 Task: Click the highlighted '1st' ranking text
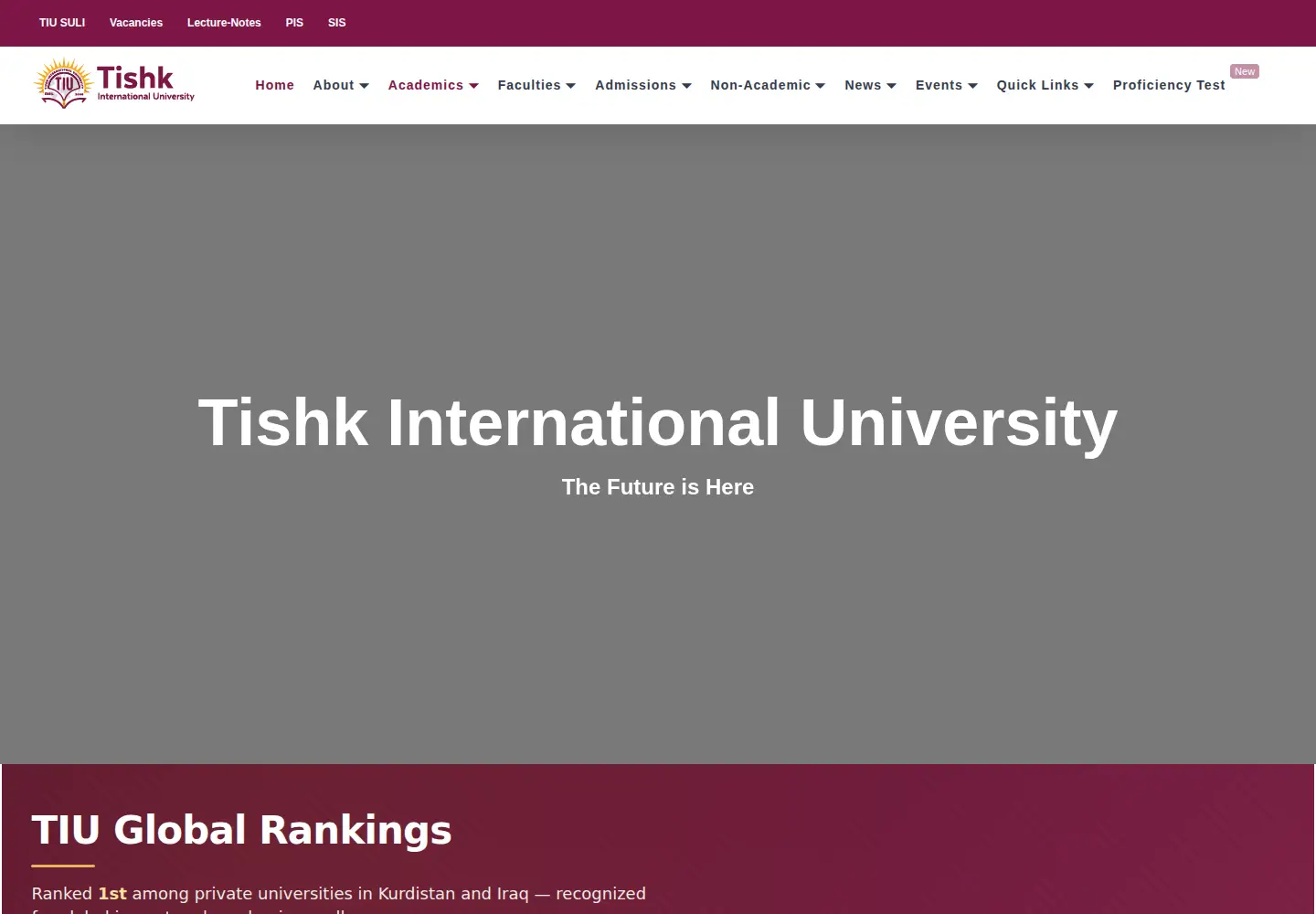tap(112, 893)
